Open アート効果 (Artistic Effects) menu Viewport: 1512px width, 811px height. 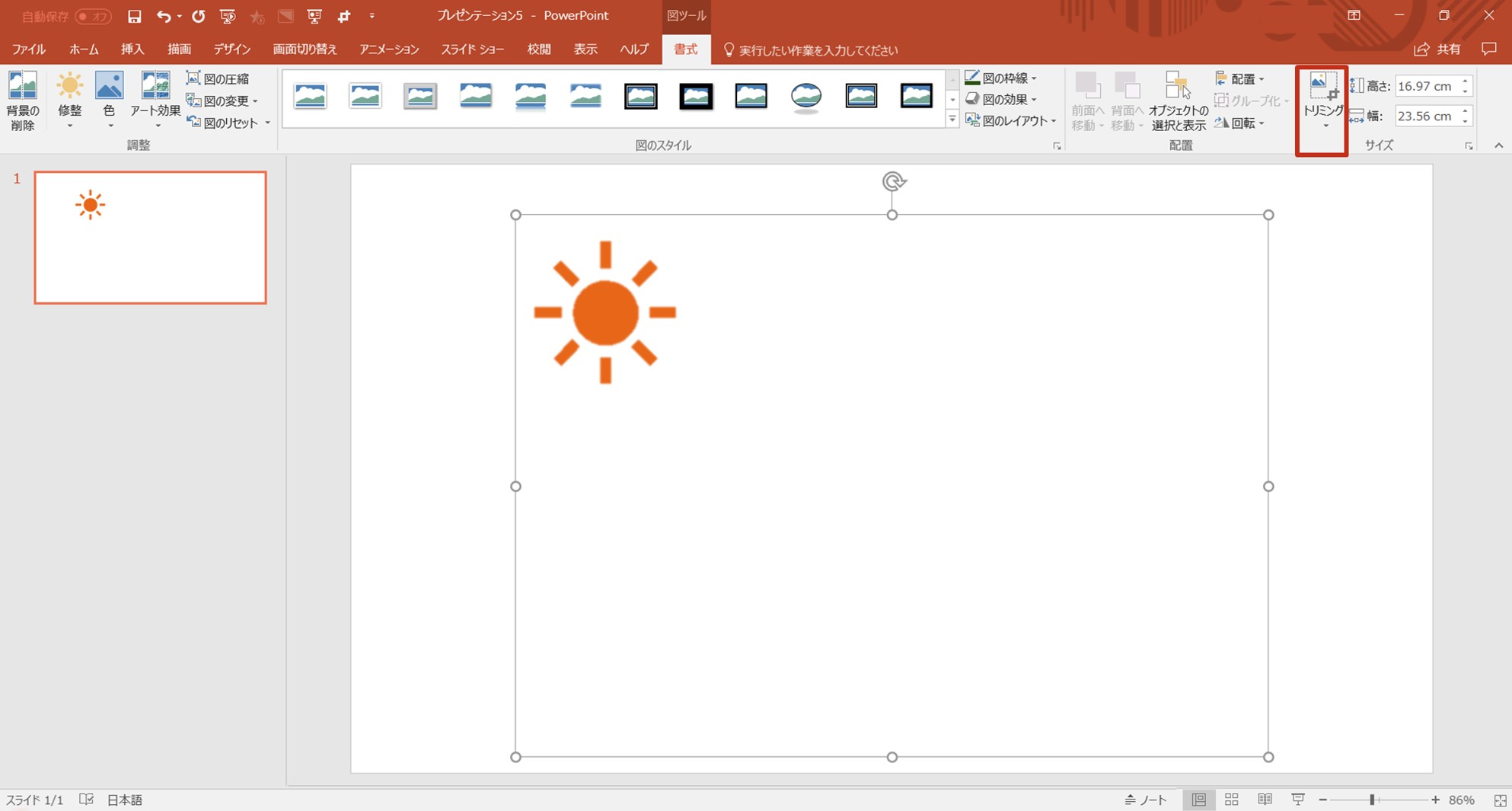tap(155, 101)
